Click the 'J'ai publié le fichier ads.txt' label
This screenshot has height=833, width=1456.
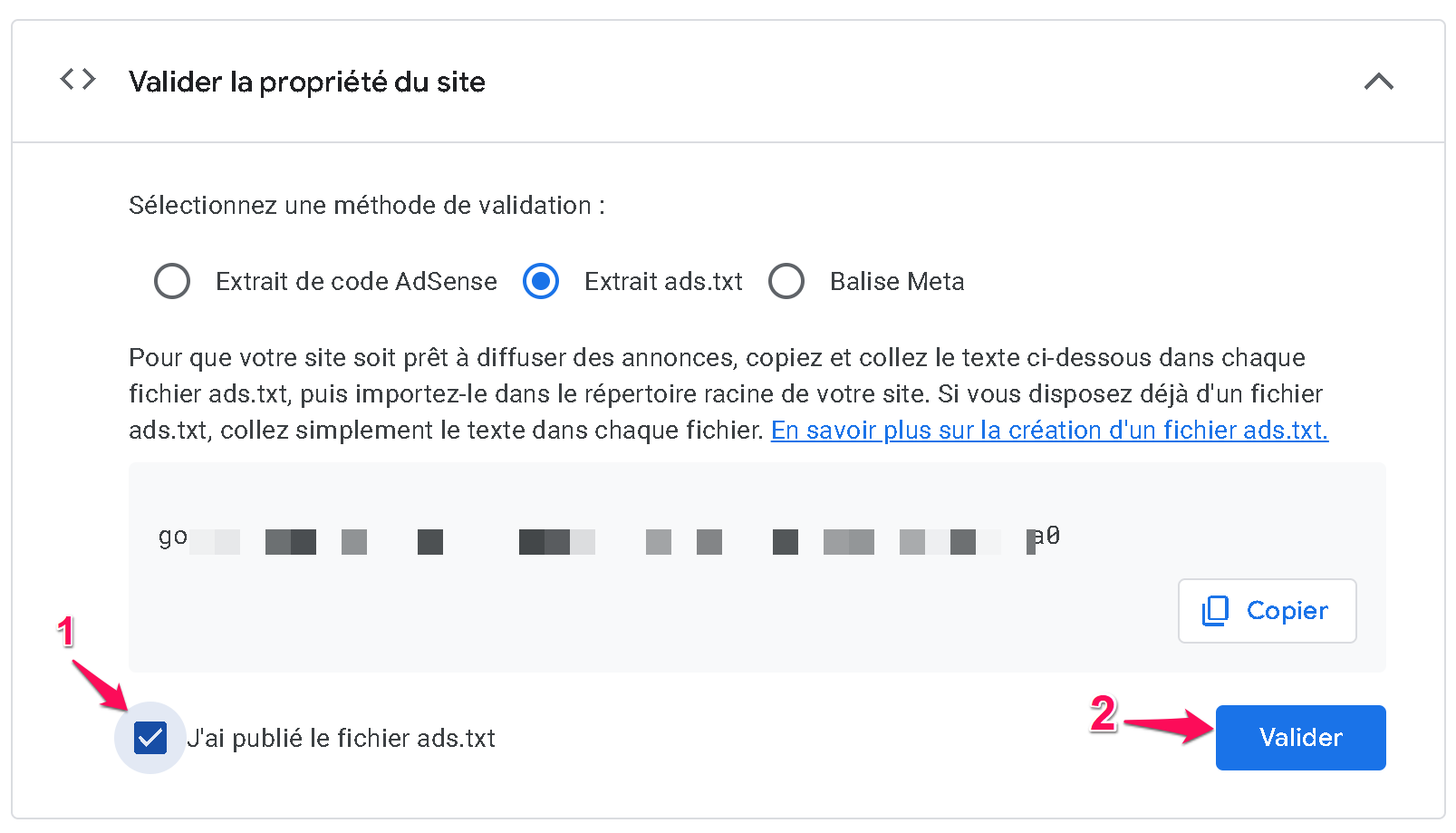(341, 738)
